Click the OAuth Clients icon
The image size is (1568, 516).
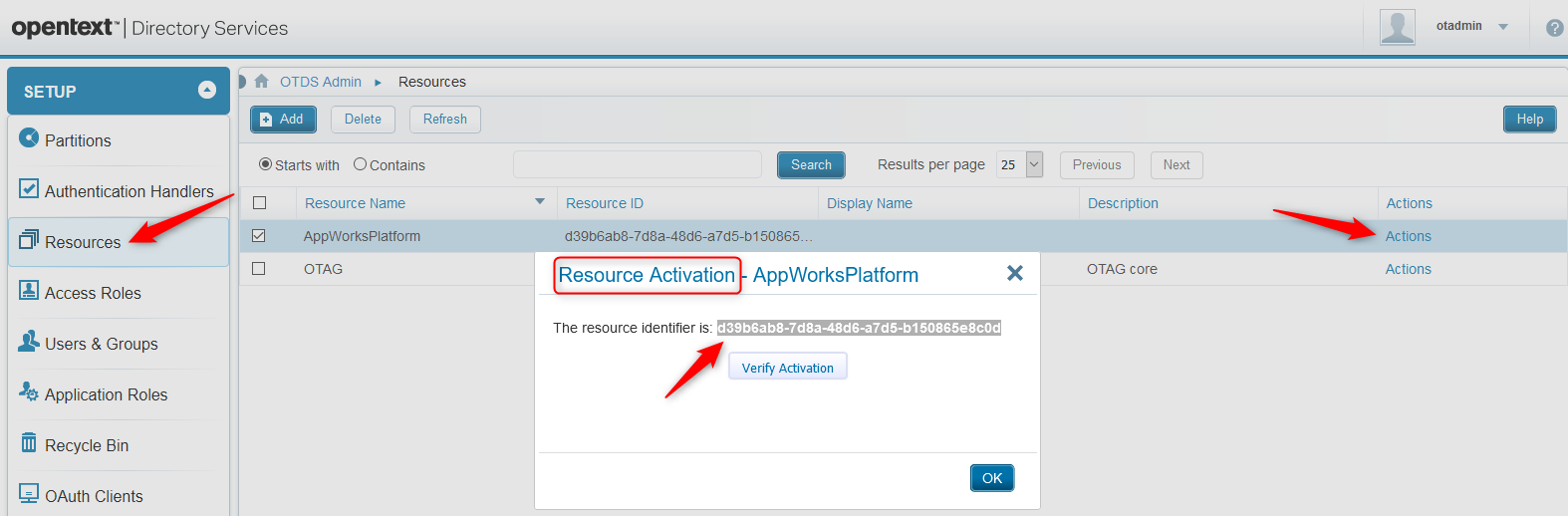click(x=29, y=493)
